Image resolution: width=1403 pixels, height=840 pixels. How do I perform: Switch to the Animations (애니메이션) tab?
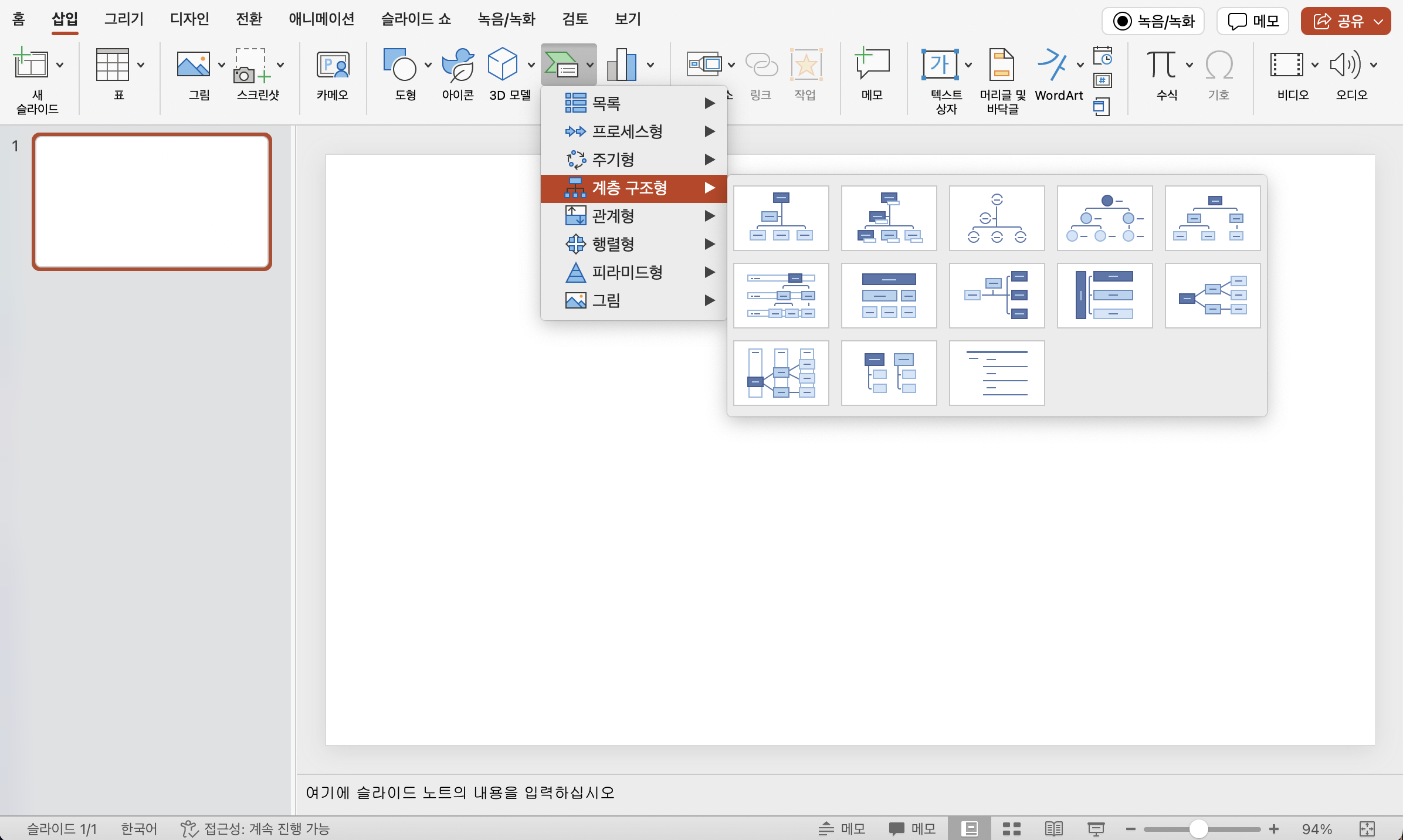(321, 19)
